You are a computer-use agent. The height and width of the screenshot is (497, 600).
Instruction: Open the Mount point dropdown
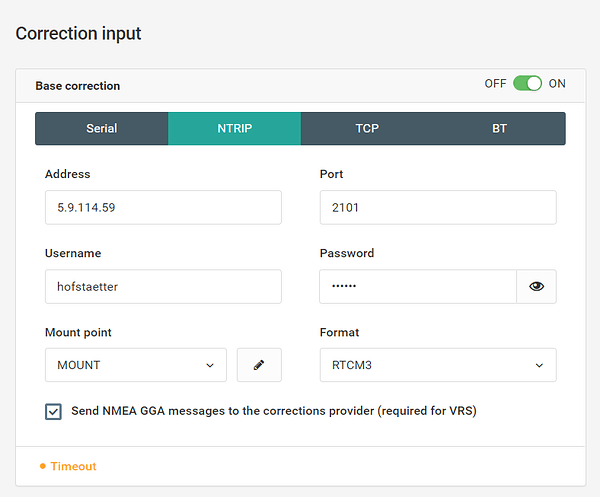[136, 365]
